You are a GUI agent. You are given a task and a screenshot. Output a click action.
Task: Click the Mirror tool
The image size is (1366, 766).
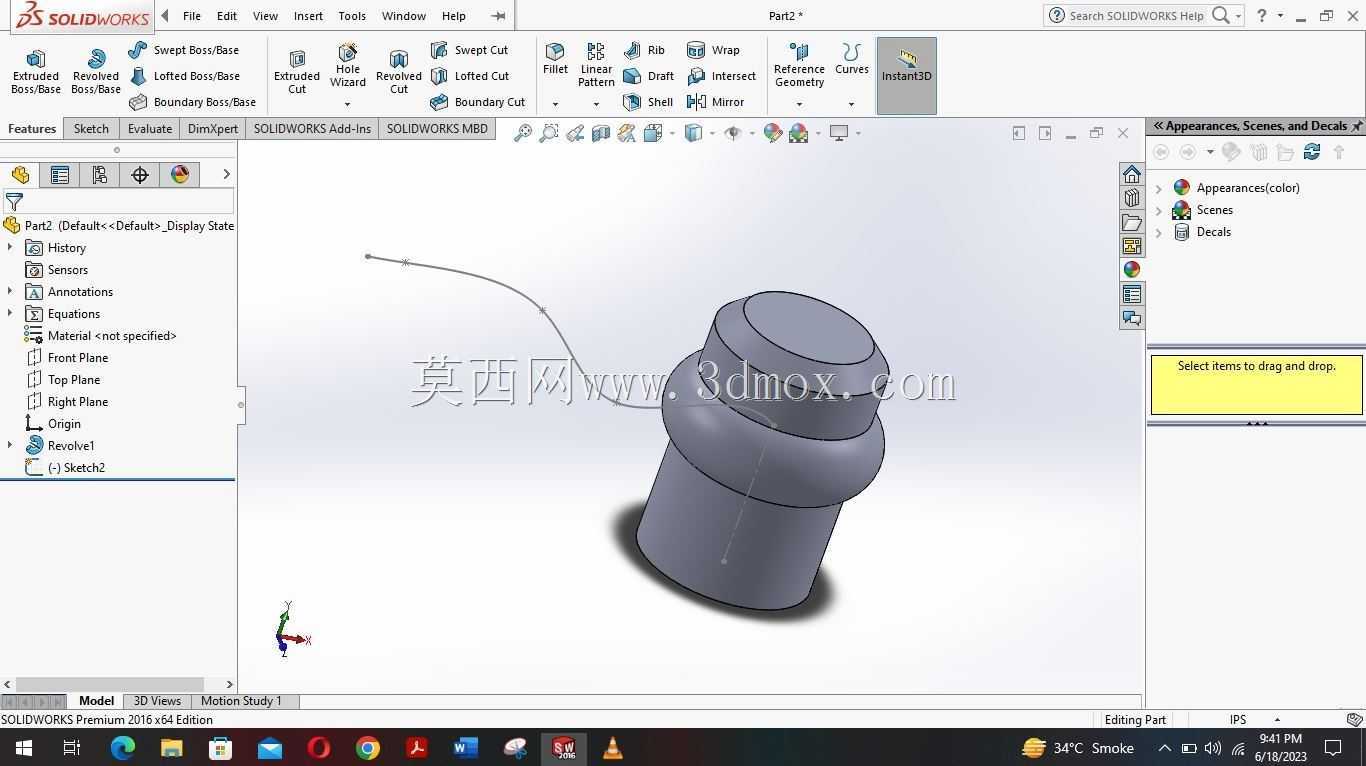coord(715,102)
